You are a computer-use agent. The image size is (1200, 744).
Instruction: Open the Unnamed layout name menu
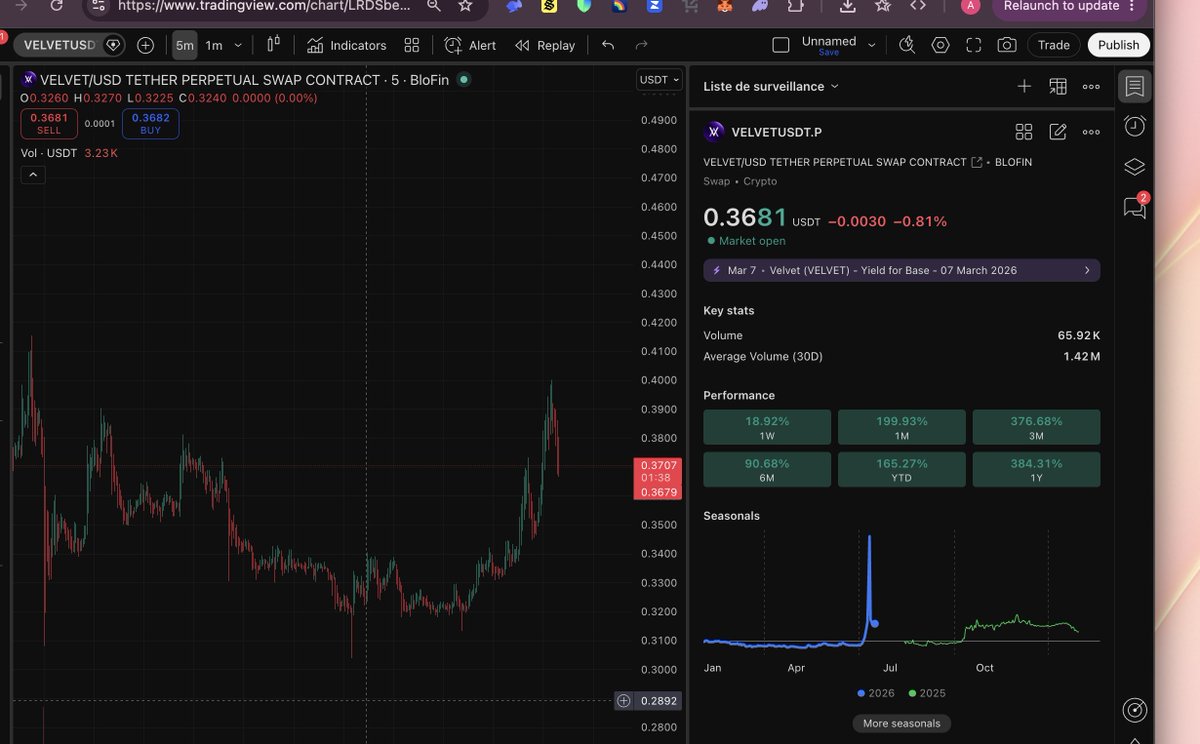(829, 45)
